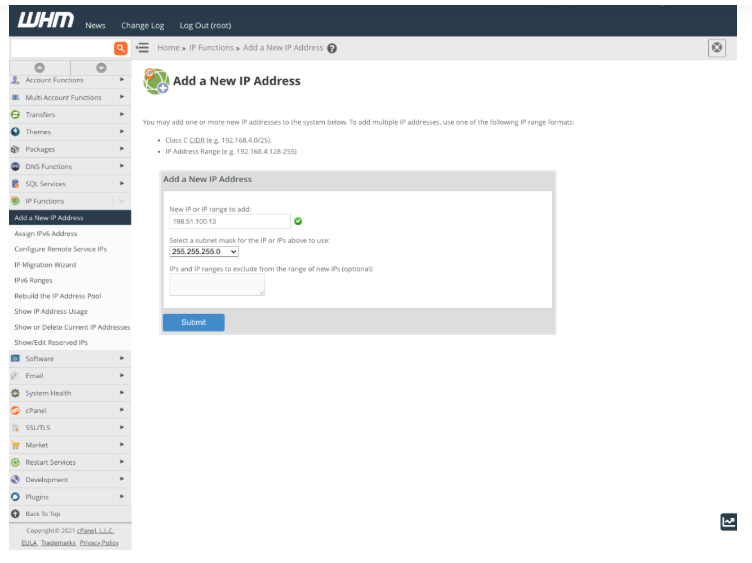Click the sidebar scroll down arrow icon
The image size is (752, 563).
tap(101, 68)
